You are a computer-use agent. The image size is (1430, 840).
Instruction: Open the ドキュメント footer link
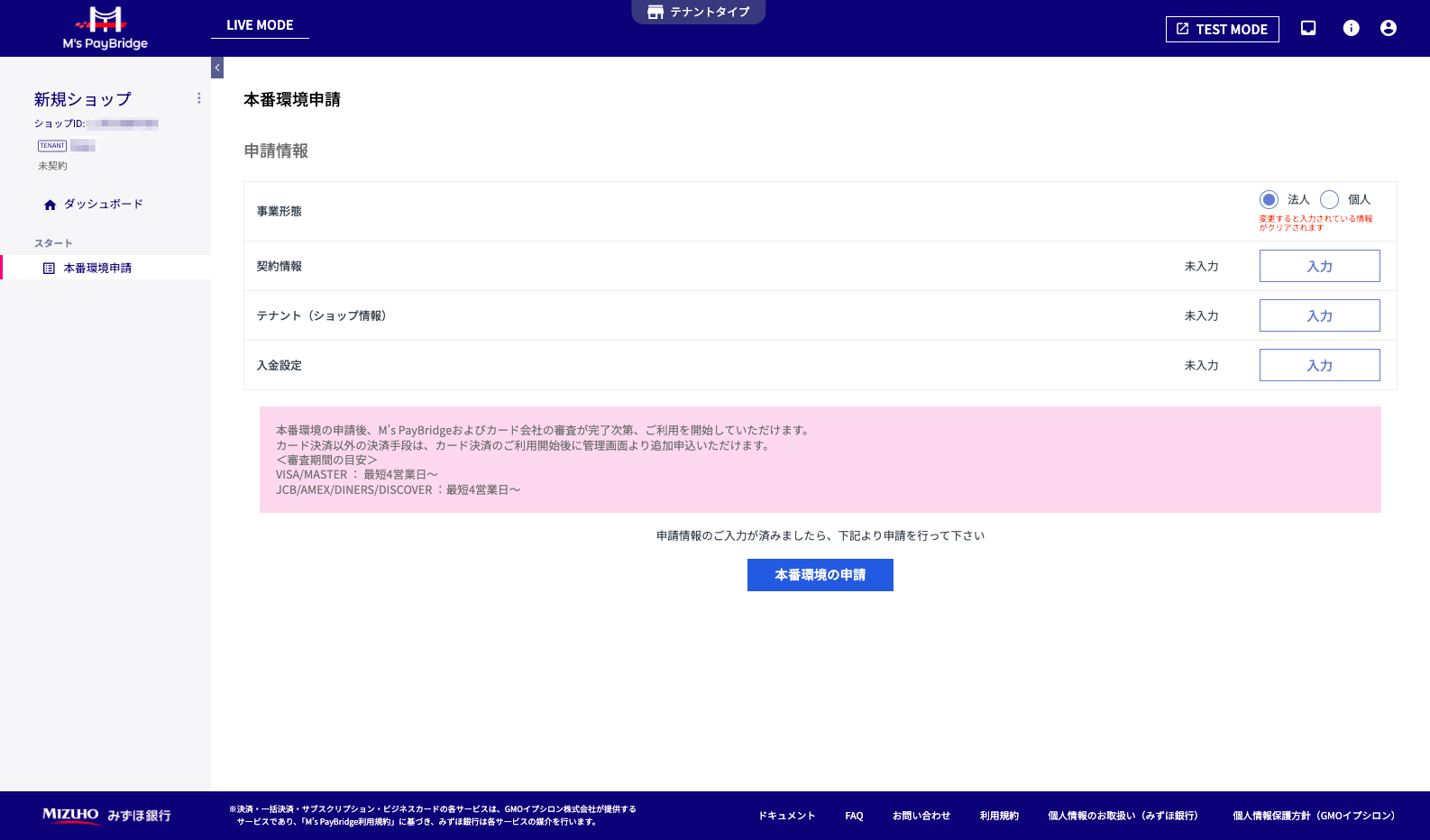[x=786, y=816]
